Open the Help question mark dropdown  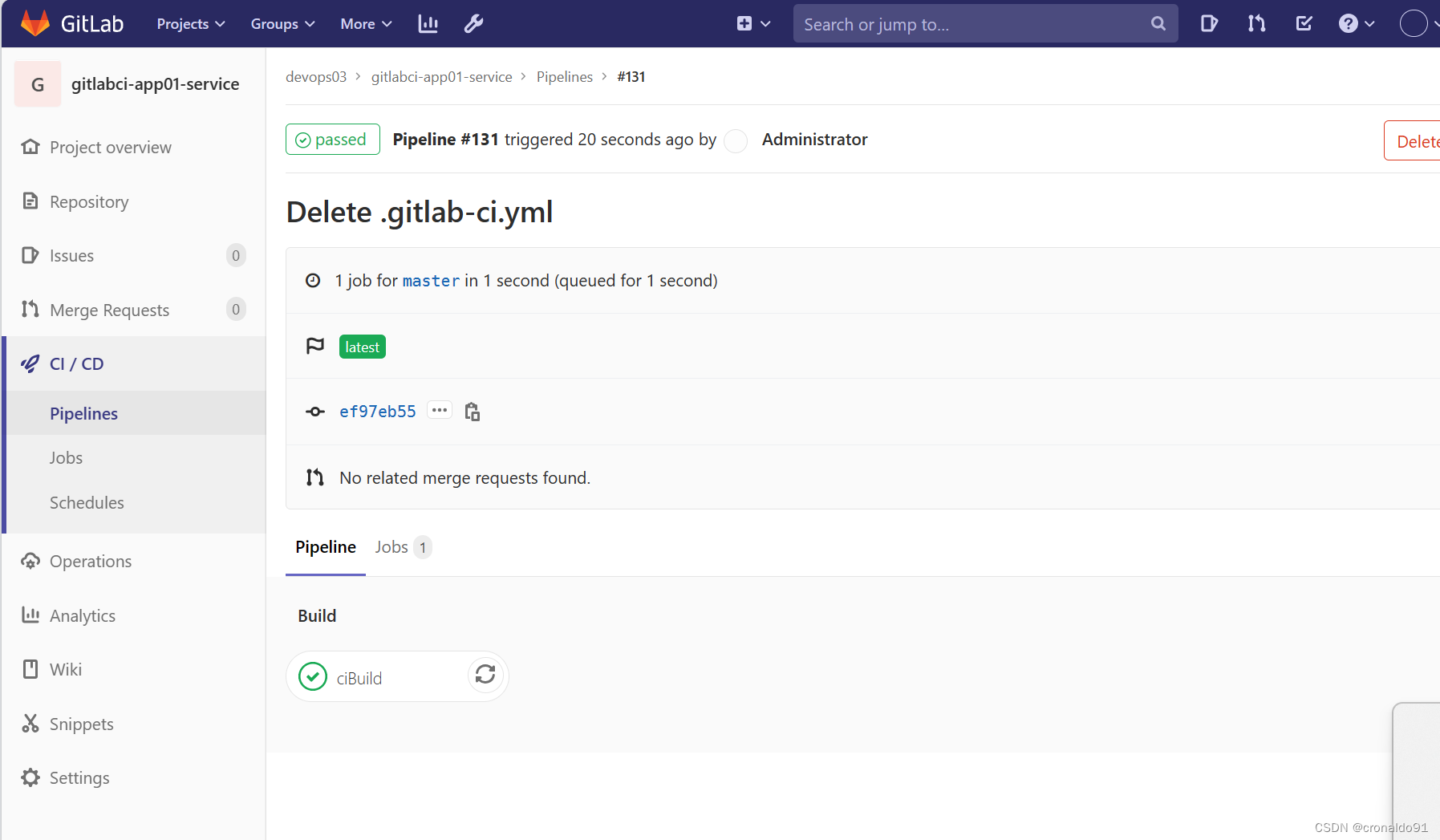click(1356, 24)
